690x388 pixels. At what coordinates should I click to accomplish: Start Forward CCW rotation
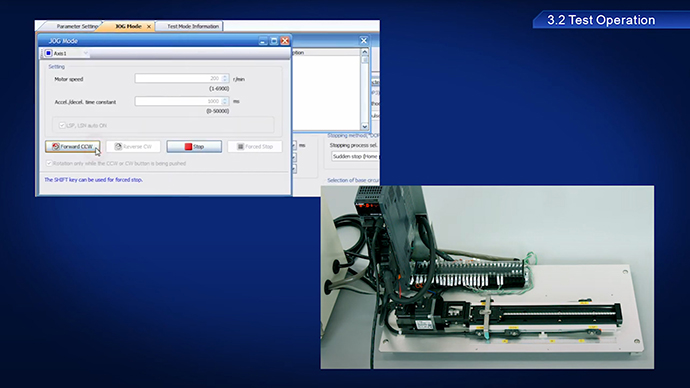[x=73, y=146]
